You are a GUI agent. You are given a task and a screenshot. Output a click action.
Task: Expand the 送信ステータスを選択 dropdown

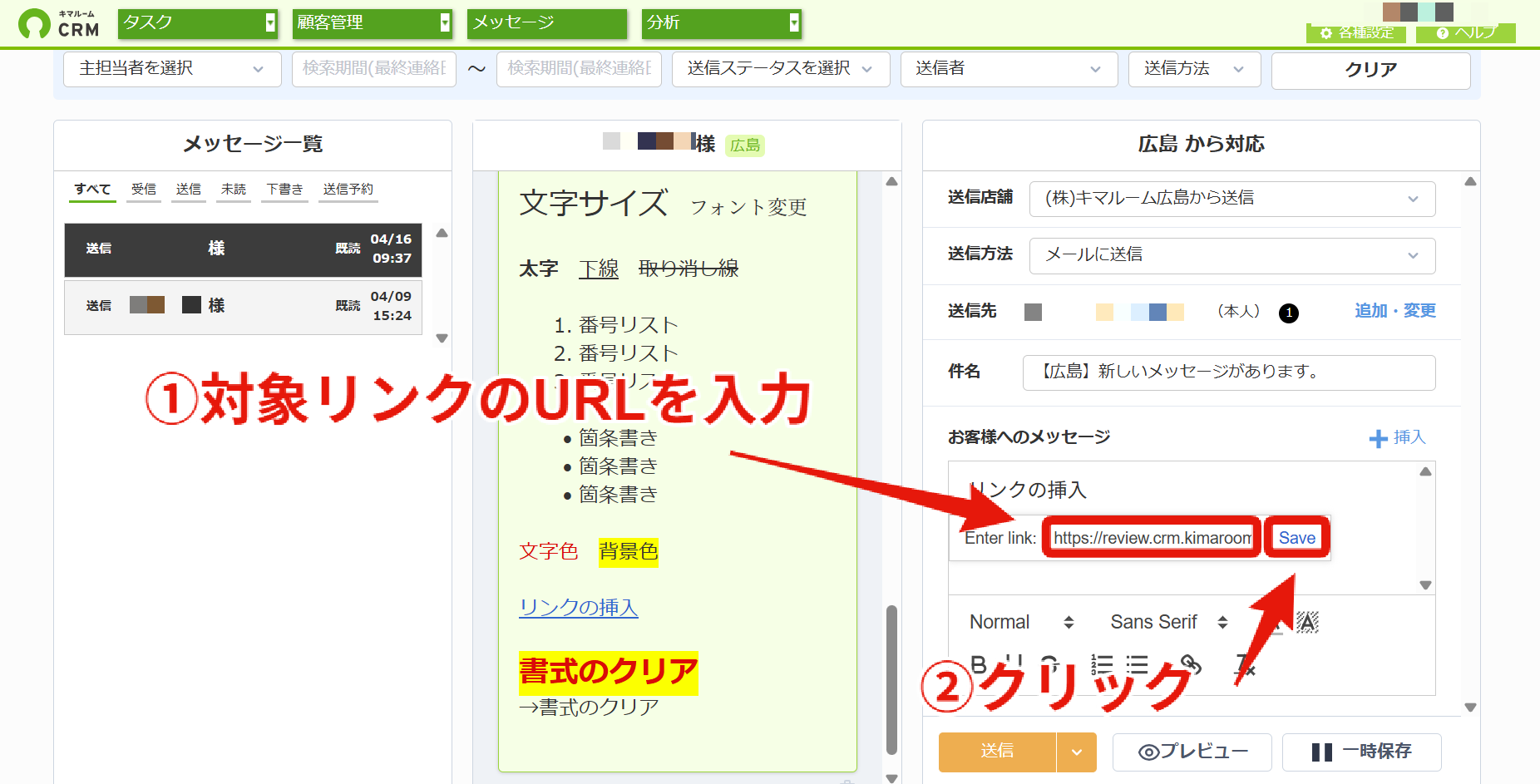pyautogui.click(x=781, y=69)
